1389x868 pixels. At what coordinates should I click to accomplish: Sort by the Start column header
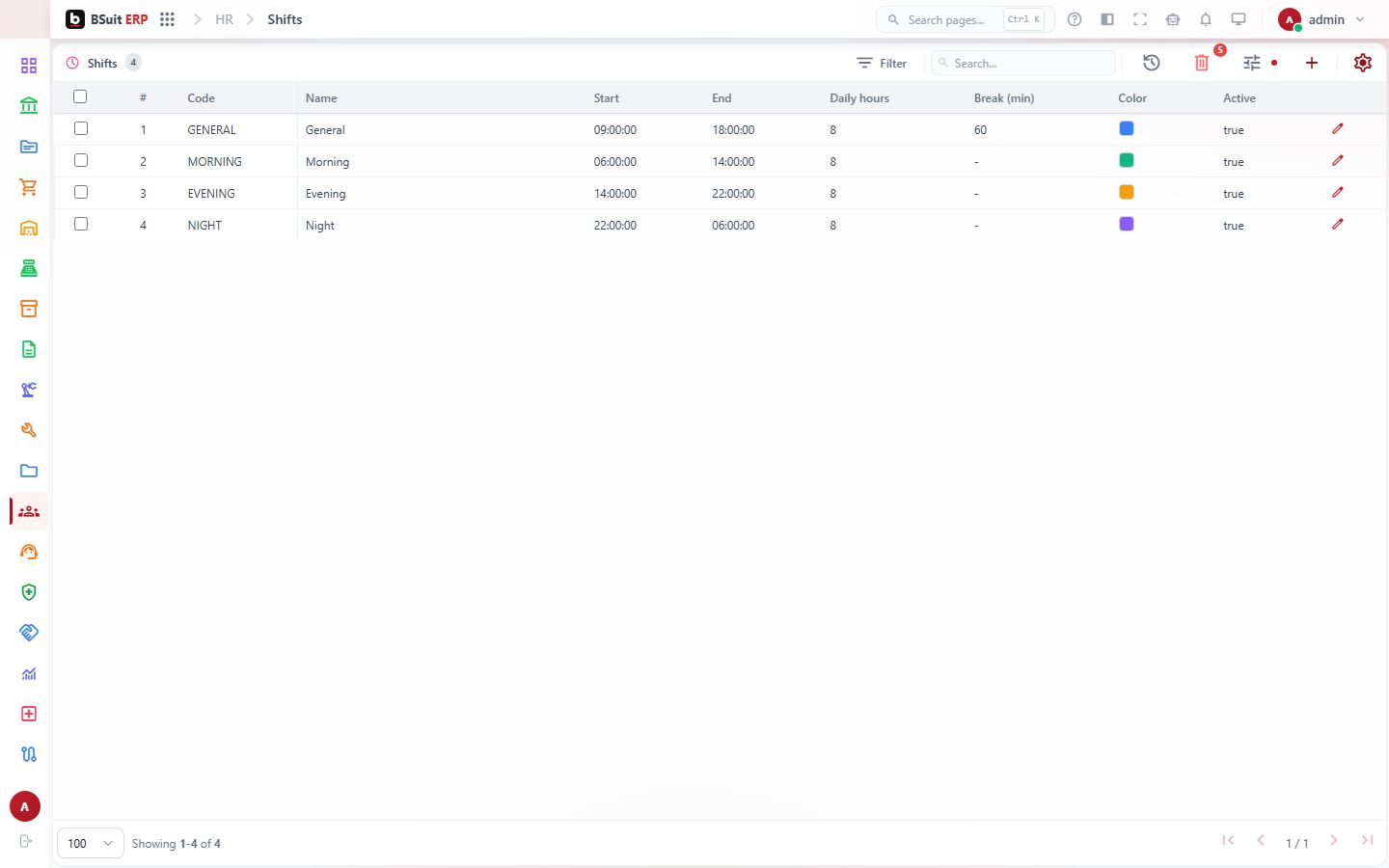606,97
